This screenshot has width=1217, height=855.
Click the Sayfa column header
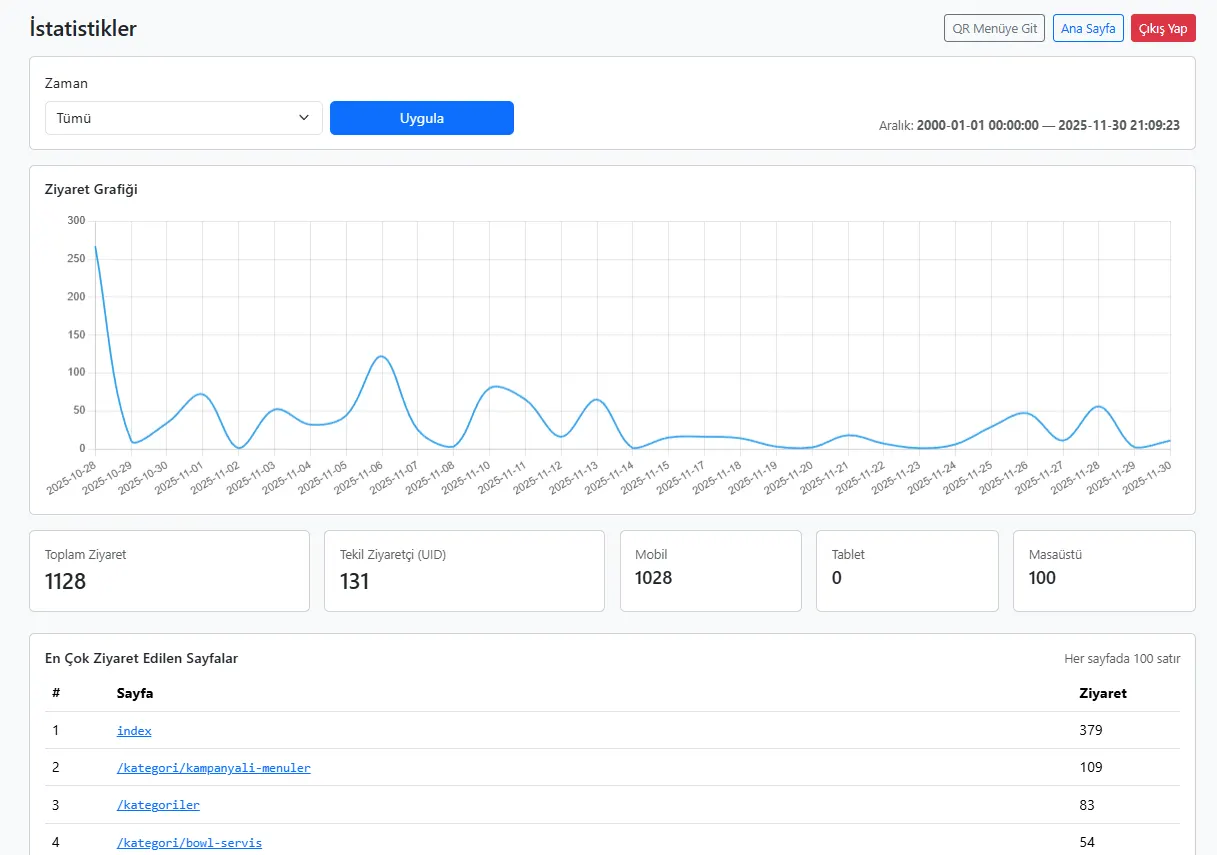click(x=135, y=693)
